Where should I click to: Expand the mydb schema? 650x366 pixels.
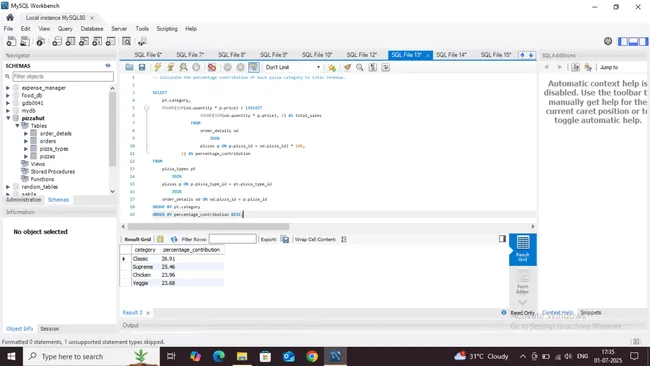(x=7, y=111)
